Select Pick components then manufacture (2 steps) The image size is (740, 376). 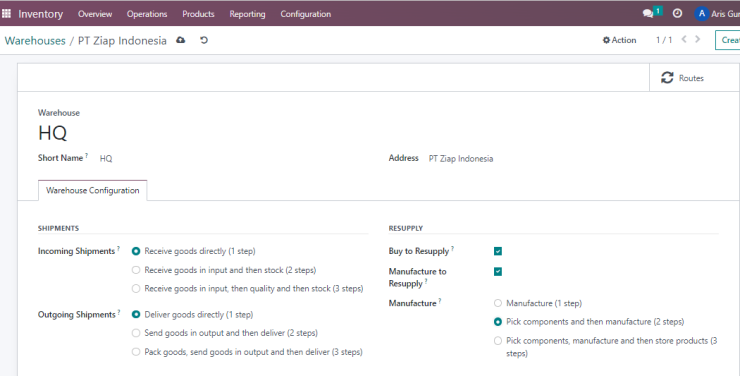pyautogui.click(x=498, y=322)
